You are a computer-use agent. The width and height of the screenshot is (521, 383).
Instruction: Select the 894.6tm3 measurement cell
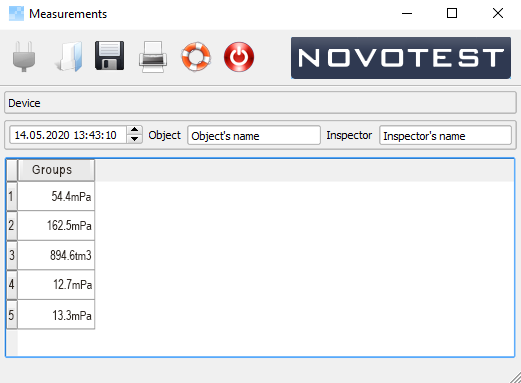click(x=56, y=255)
